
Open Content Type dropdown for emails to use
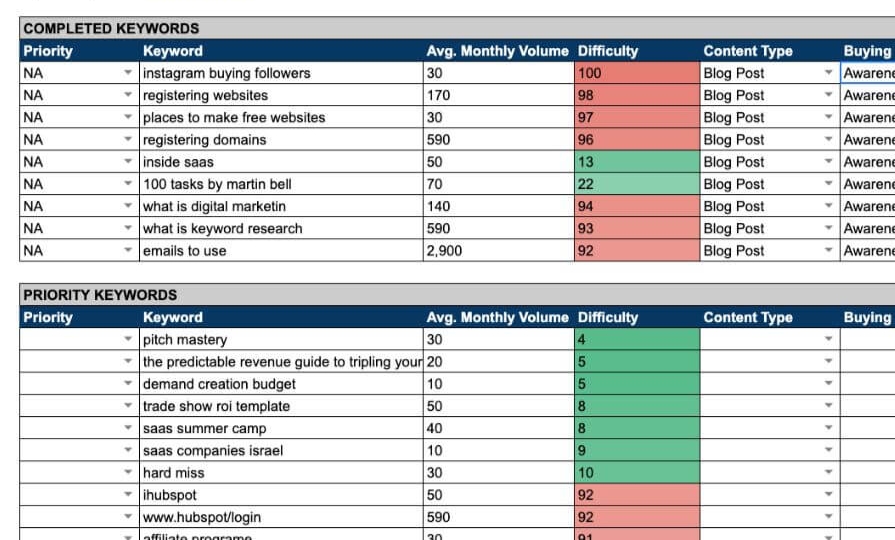click(828, 251)
